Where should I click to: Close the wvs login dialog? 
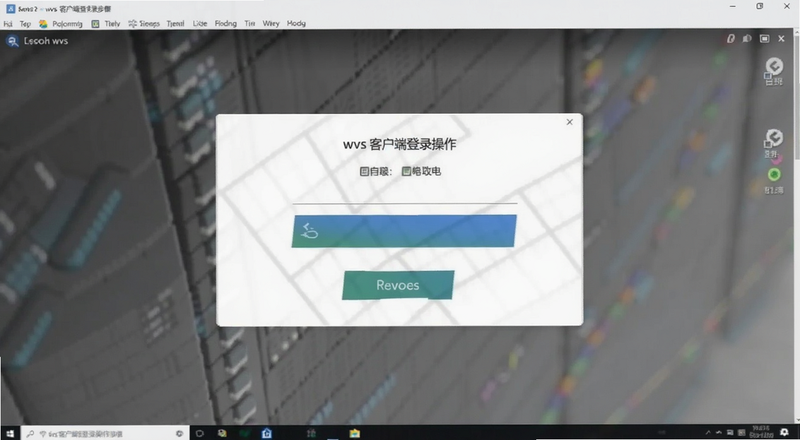coord(569,122)
